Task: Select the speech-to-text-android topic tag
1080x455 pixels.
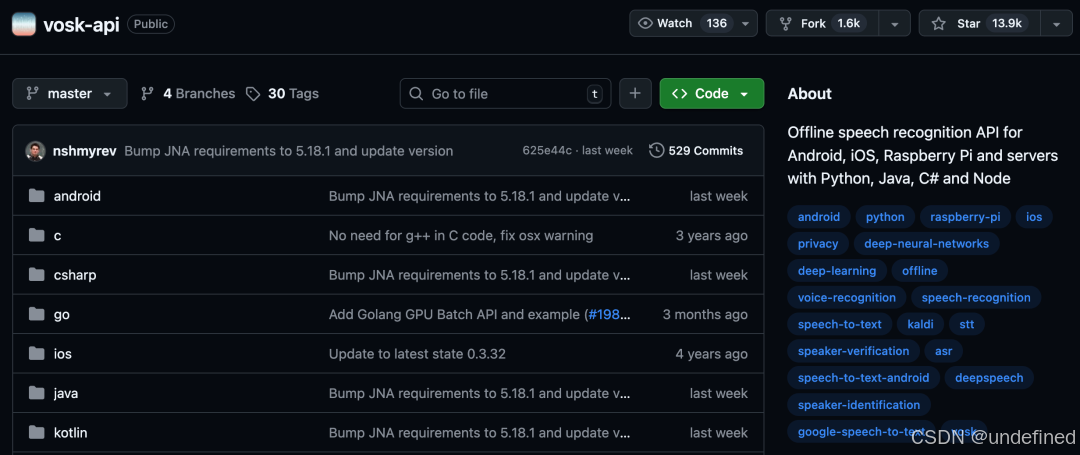Action: pyautogui.click(x=864, y=378)
